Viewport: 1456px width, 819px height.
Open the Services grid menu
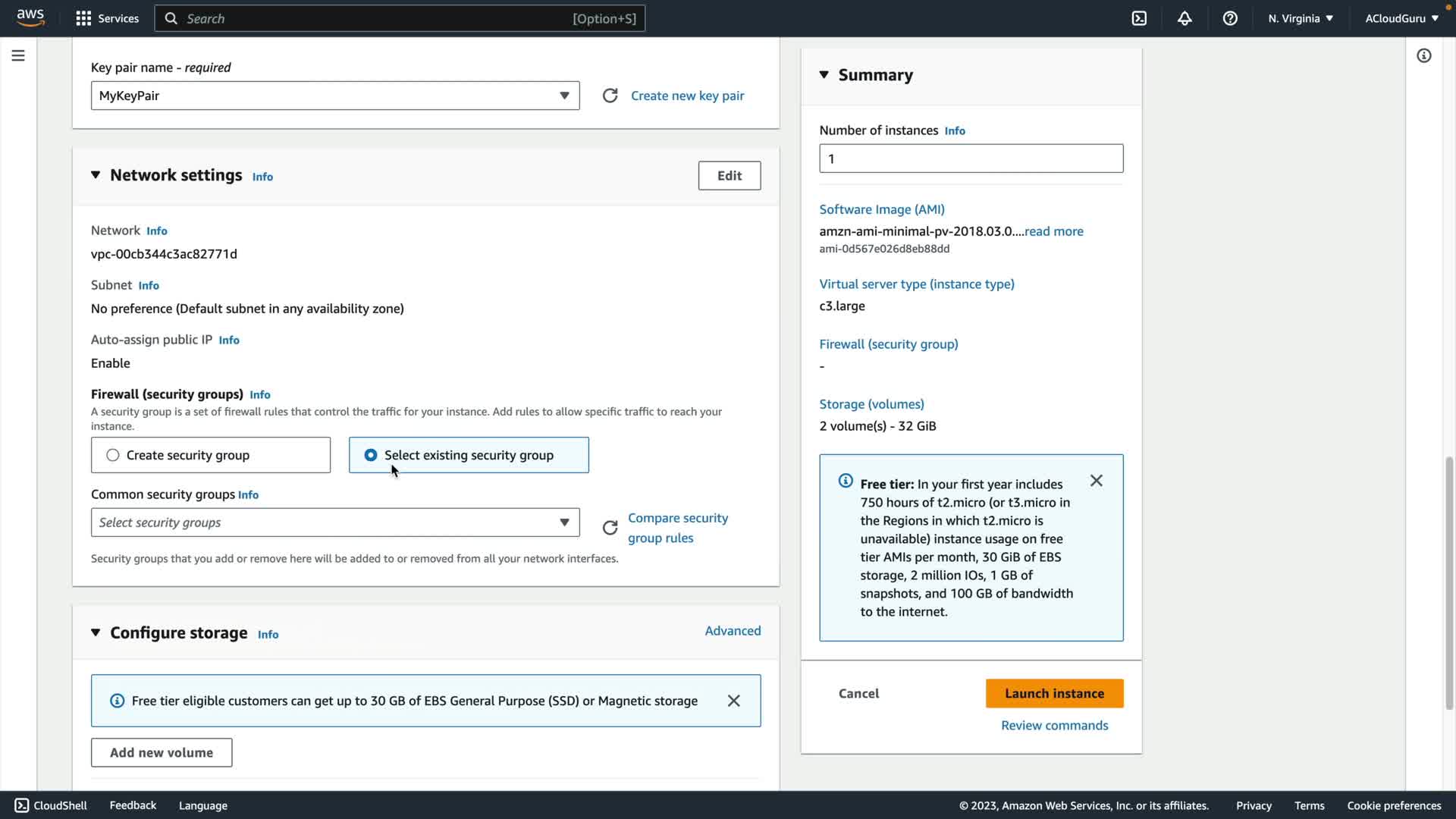click(107, 18)
